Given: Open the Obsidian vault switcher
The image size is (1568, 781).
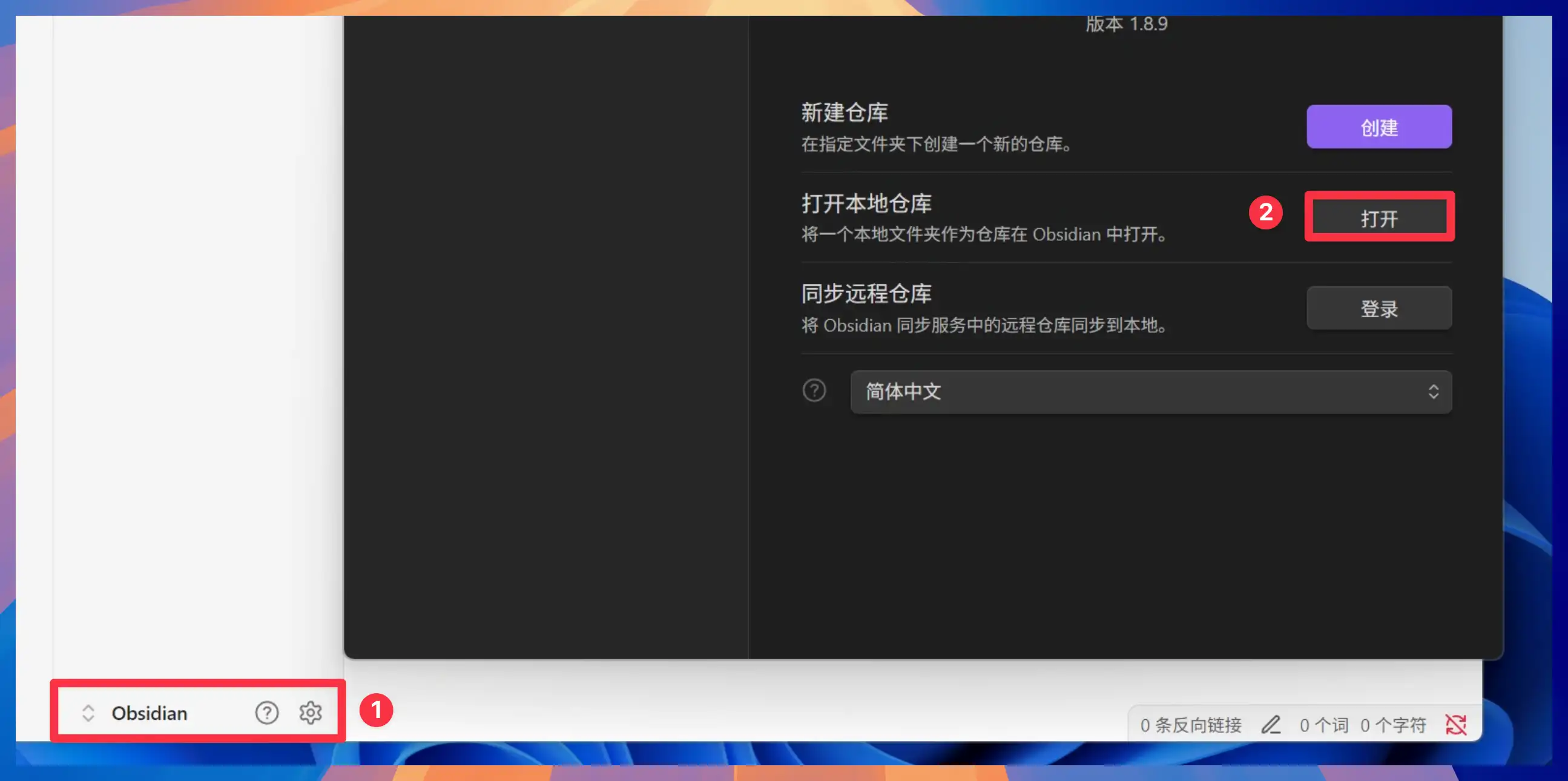Looking at the screenshot, I should [135, 712].
